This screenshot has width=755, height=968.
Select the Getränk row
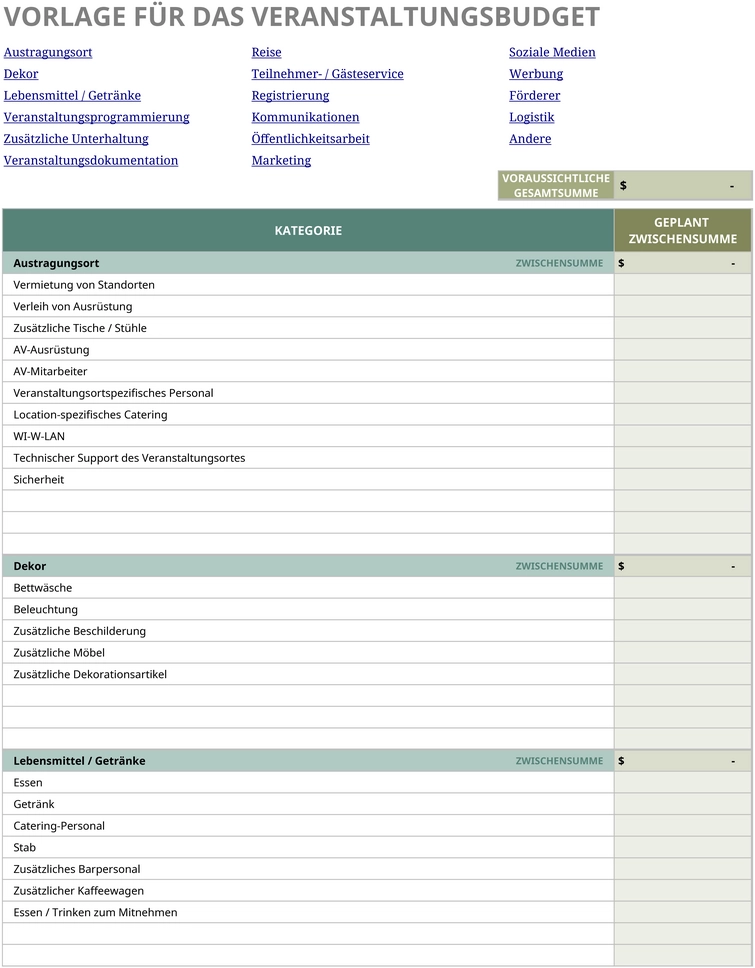(308, 804)
